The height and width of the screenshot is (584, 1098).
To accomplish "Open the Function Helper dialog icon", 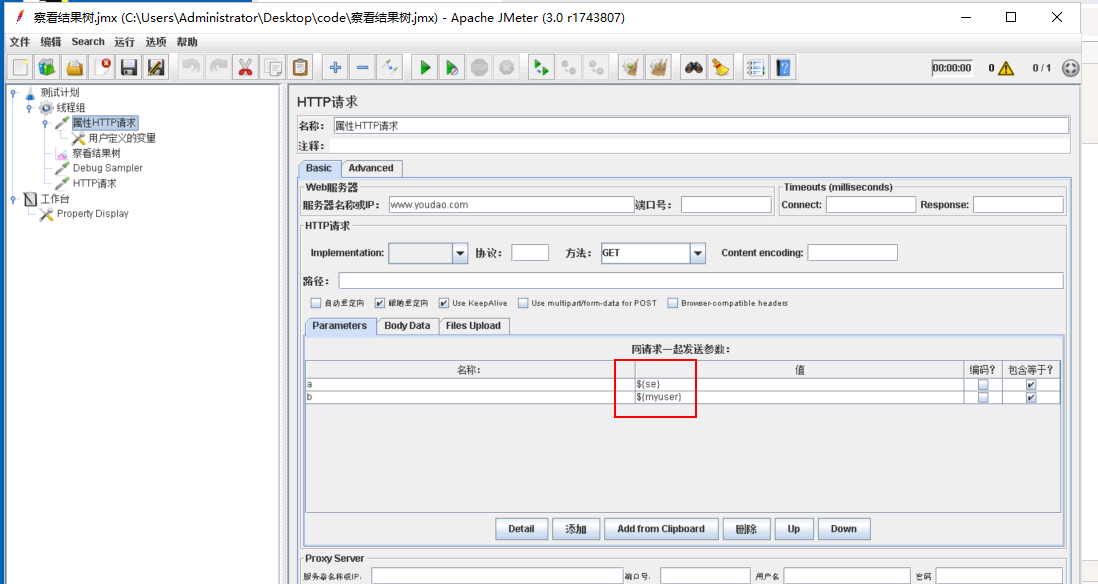I will [x=756, y=67].
